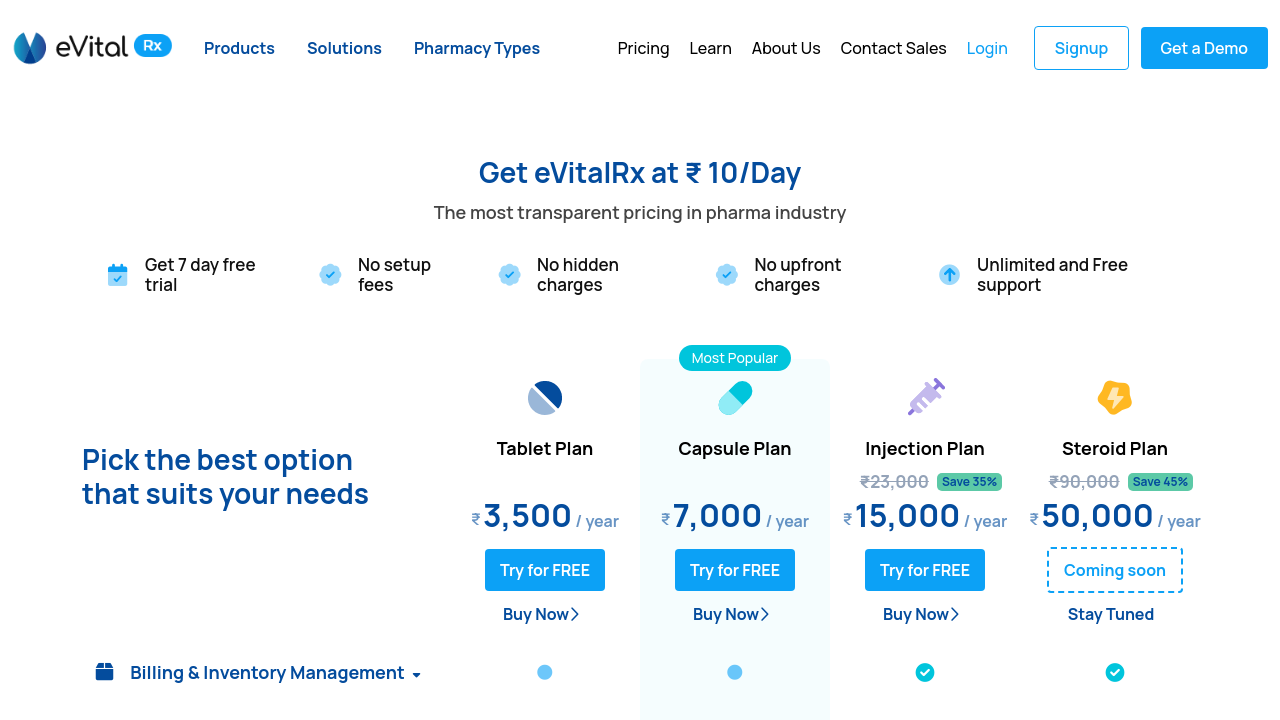
Task: Open the About Us page
Action: click(786, 48)
